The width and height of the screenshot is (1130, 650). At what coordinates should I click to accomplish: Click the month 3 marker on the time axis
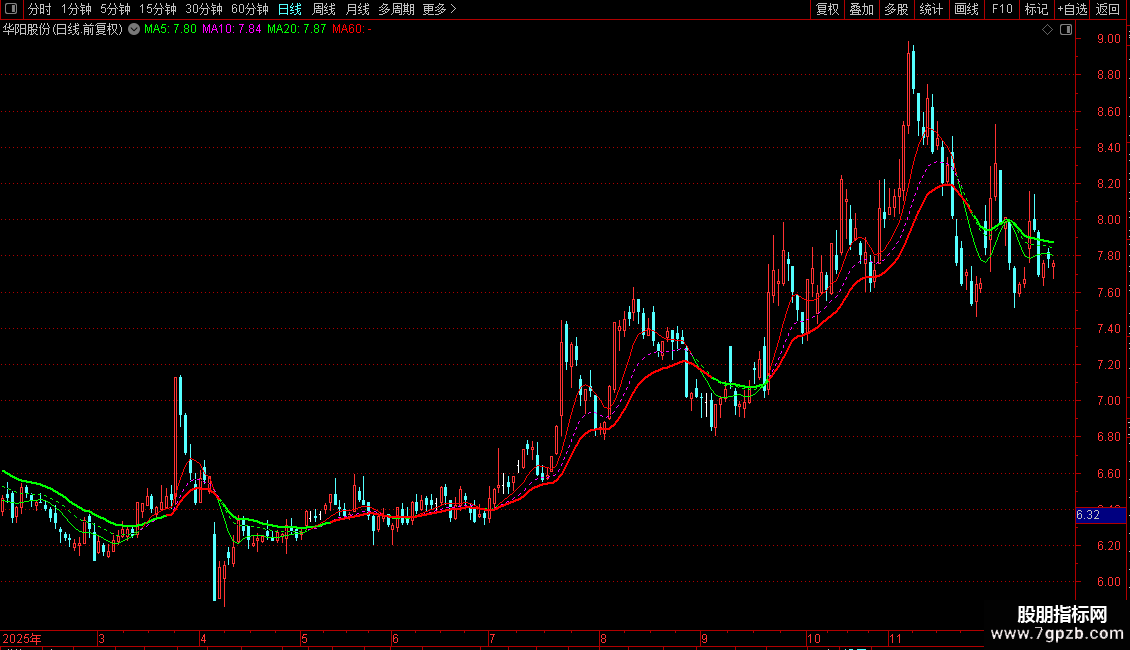102,638
